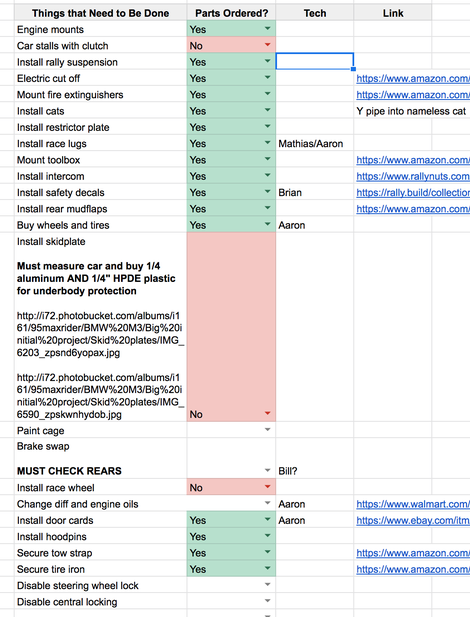Viewport: 470px width, 617px height.
Task: Open the Amazon link for Electric cut off
Action: pyautogui.click(x=413, y=78)
